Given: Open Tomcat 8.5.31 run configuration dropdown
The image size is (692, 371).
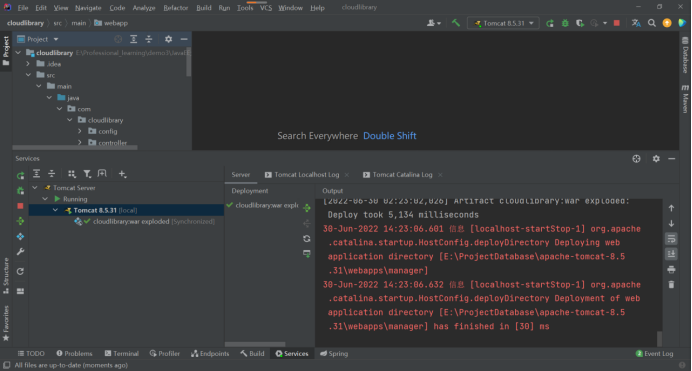Looking at the screenshot, I should [503, 23].
